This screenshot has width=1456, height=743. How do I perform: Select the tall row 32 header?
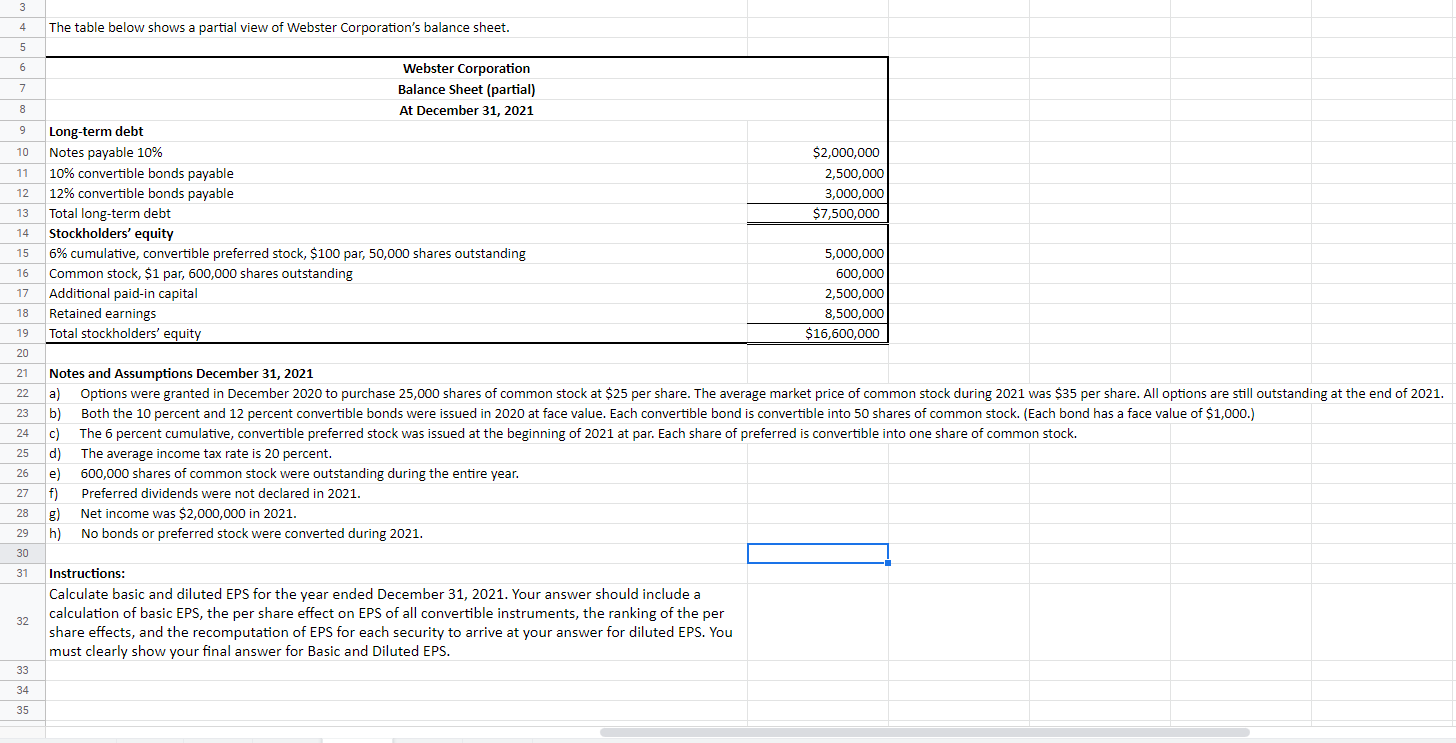tap(22, 621)
